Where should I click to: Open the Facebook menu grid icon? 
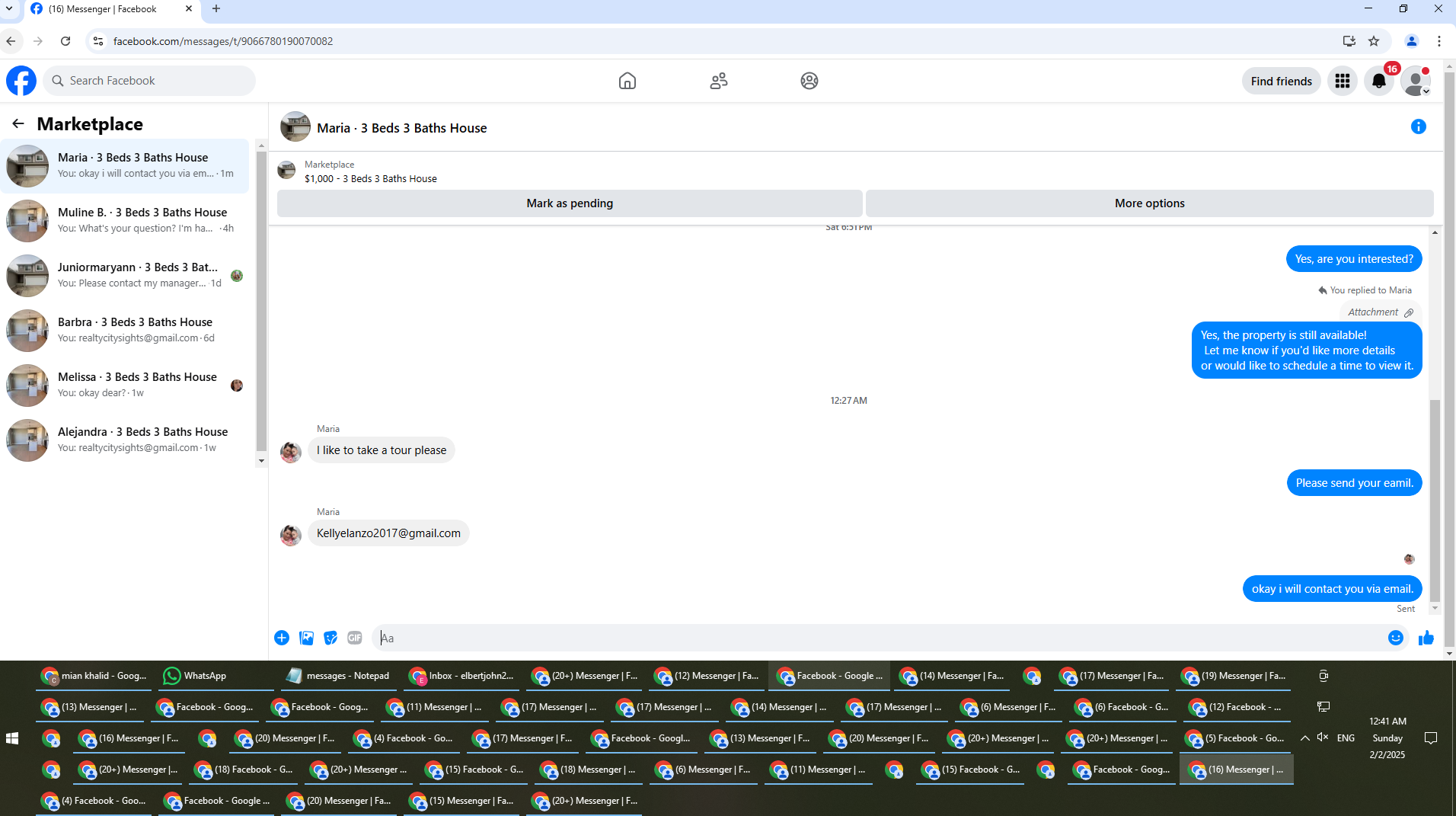click(x=1342, y=81)
